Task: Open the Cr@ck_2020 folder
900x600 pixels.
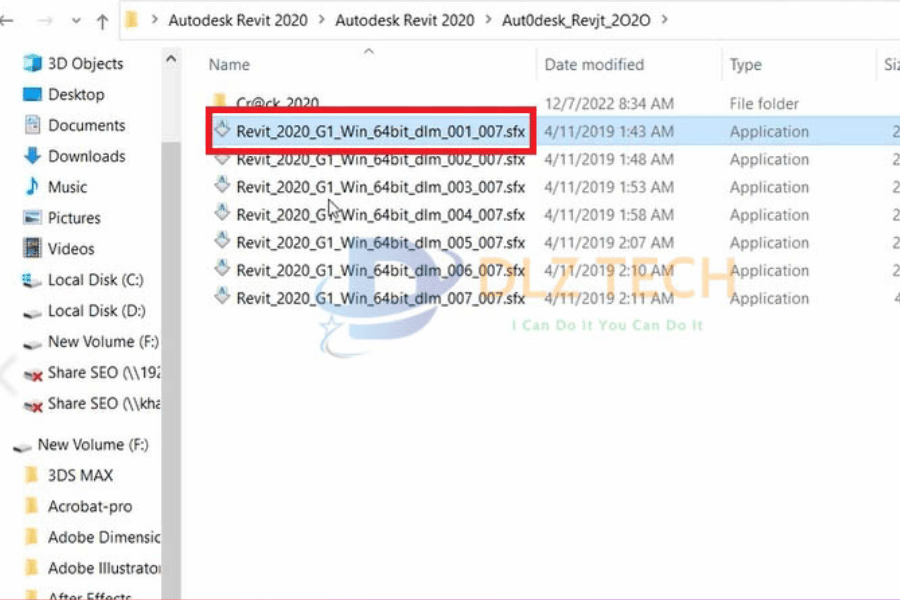Action: point(277,103)
